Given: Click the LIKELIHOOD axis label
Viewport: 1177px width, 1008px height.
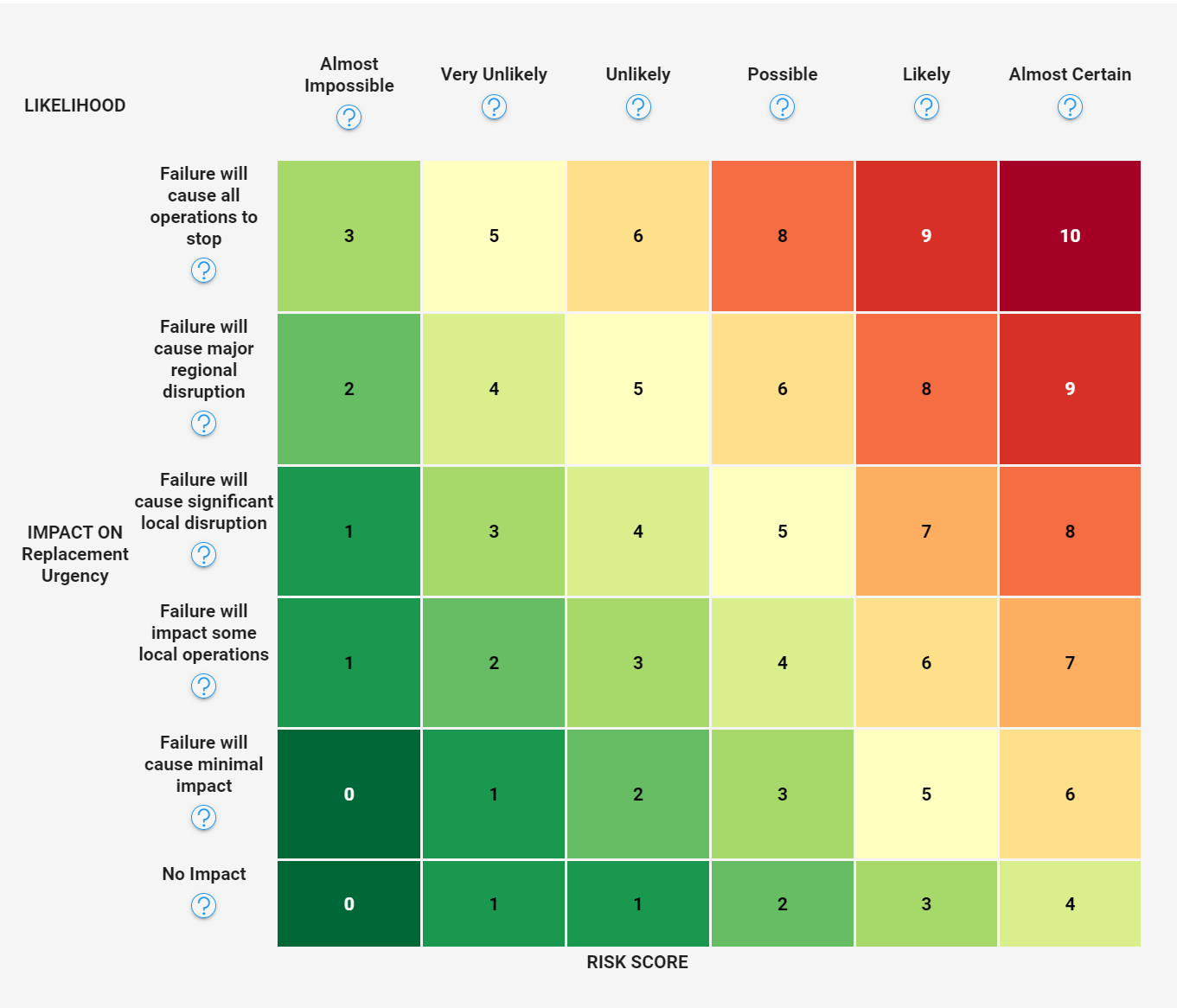Looking at the screenshot, I should click(x=75, y=105).
